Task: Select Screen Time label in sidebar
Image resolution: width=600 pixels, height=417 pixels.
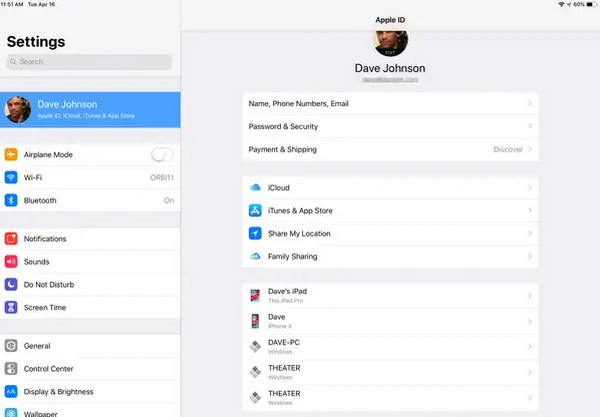Action: (45, 308)
